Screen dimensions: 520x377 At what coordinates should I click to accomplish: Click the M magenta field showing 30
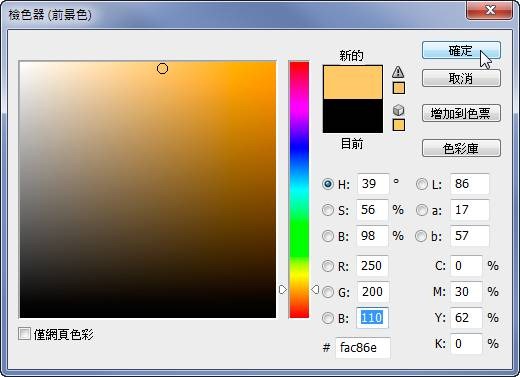(466, 292)
